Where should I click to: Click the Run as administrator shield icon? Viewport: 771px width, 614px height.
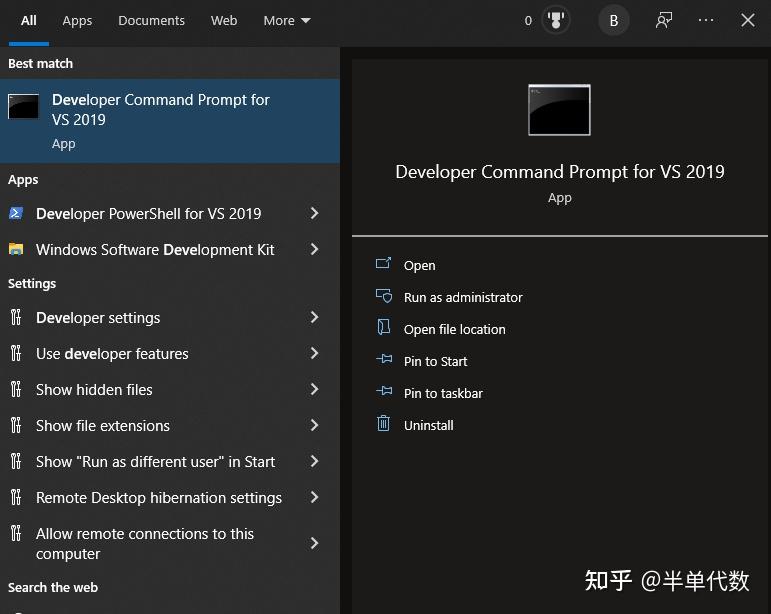pos(384,296)
